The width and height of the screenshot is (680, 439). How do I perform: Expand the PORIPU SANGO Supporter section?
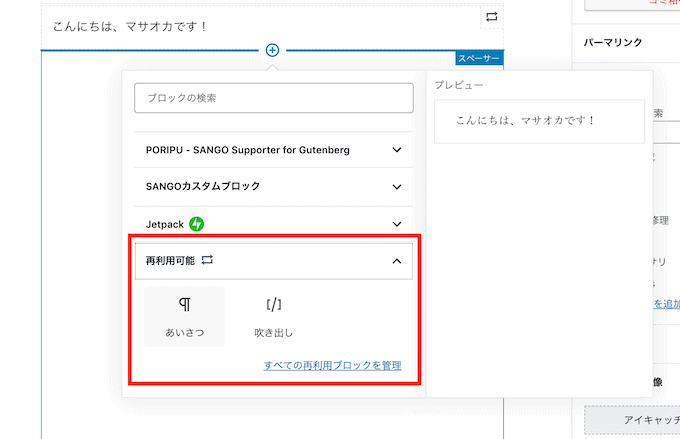(274, 150)
